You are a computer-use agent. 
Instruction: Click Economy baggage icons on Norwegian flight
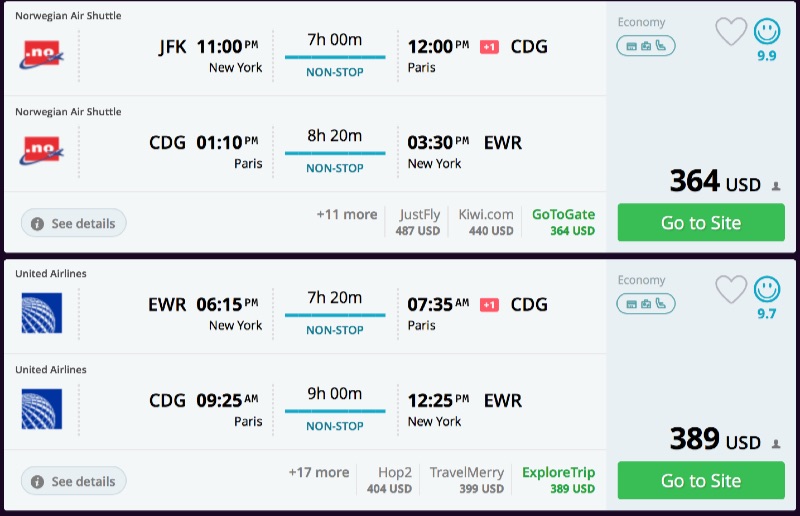(646, 45)
